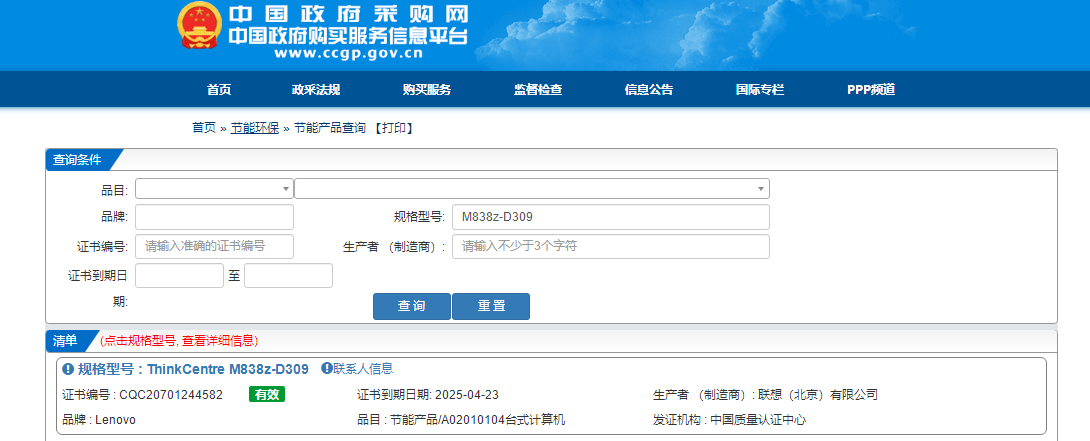Open the 首页 navigation menu
This screenshot has height=441, width=1090.
(219, 90)
